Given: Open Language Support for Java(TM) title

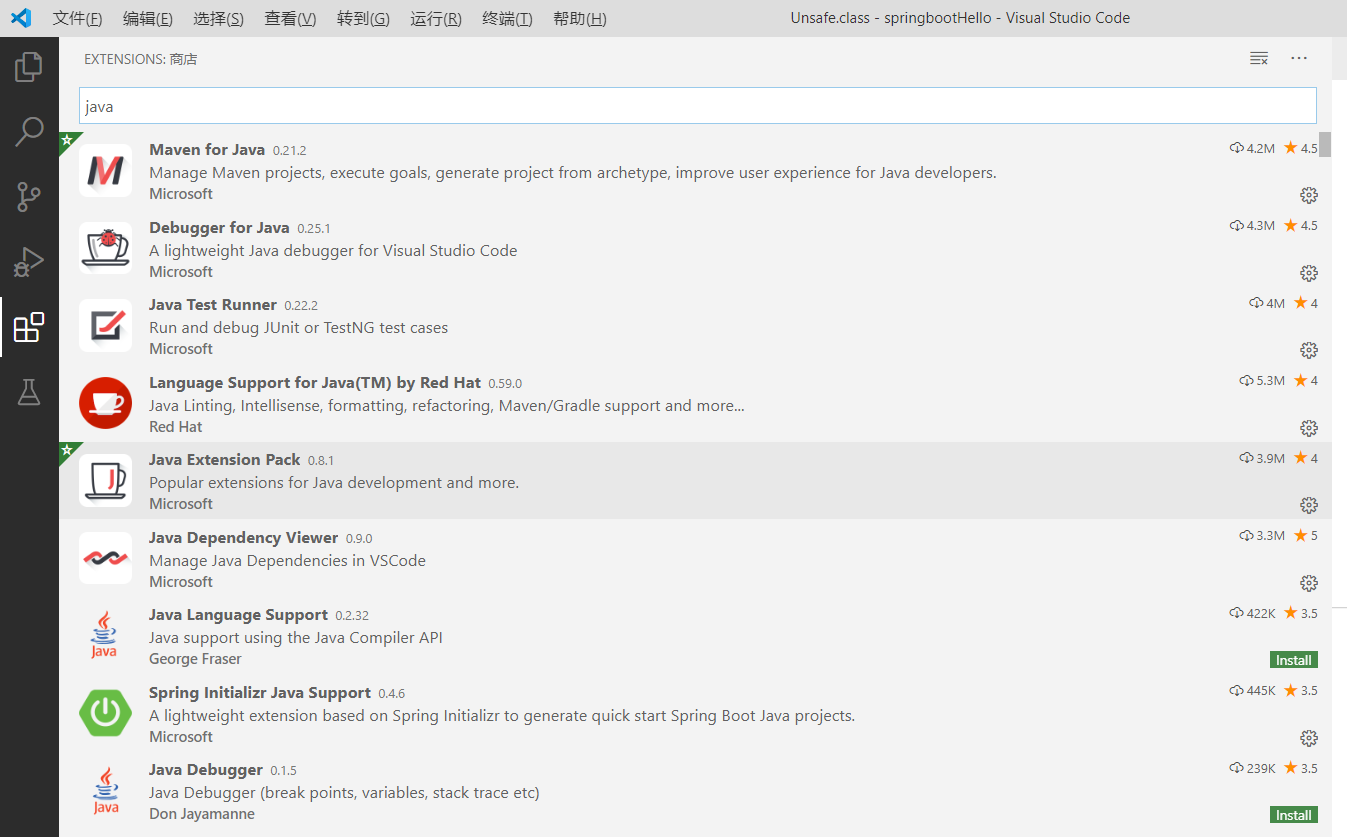Looking at the screenshot, I should click(315, 383).
